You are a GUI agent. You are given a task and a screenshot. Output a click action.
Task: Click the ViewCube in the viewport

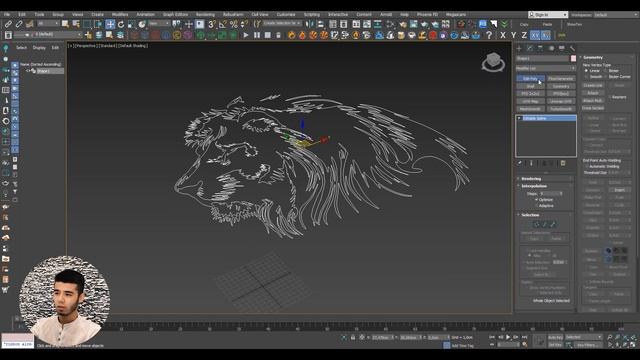pos(493,62)
